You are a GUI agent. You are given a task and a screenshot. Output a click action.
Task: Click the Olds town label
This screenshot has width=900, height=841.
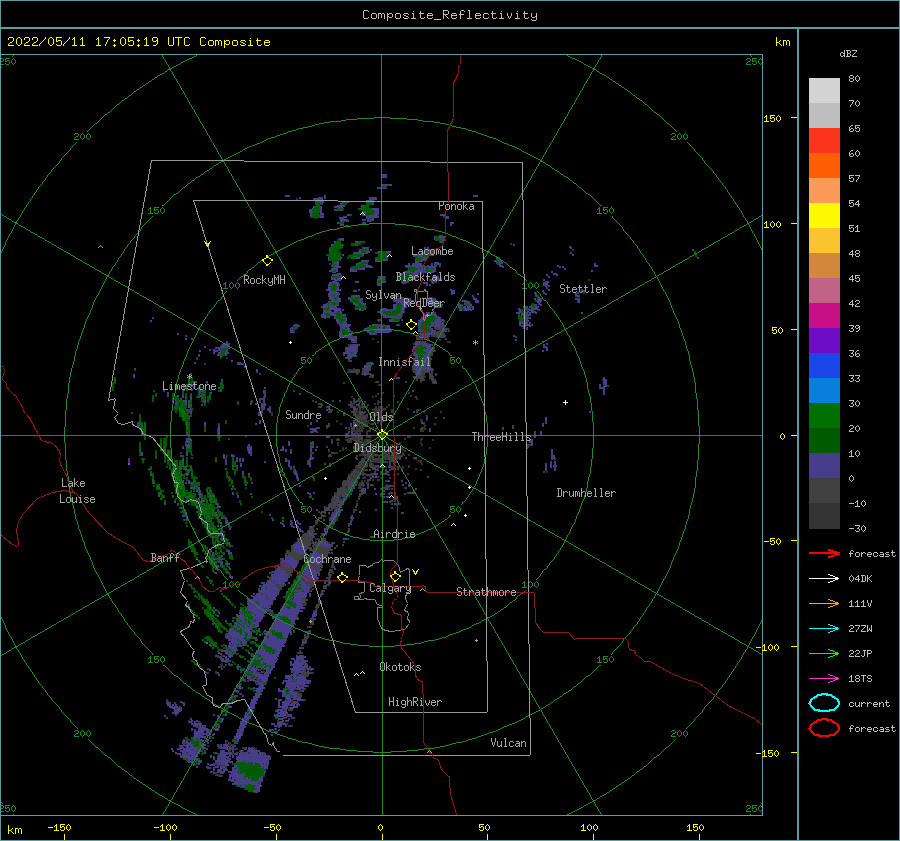(381, 417)
